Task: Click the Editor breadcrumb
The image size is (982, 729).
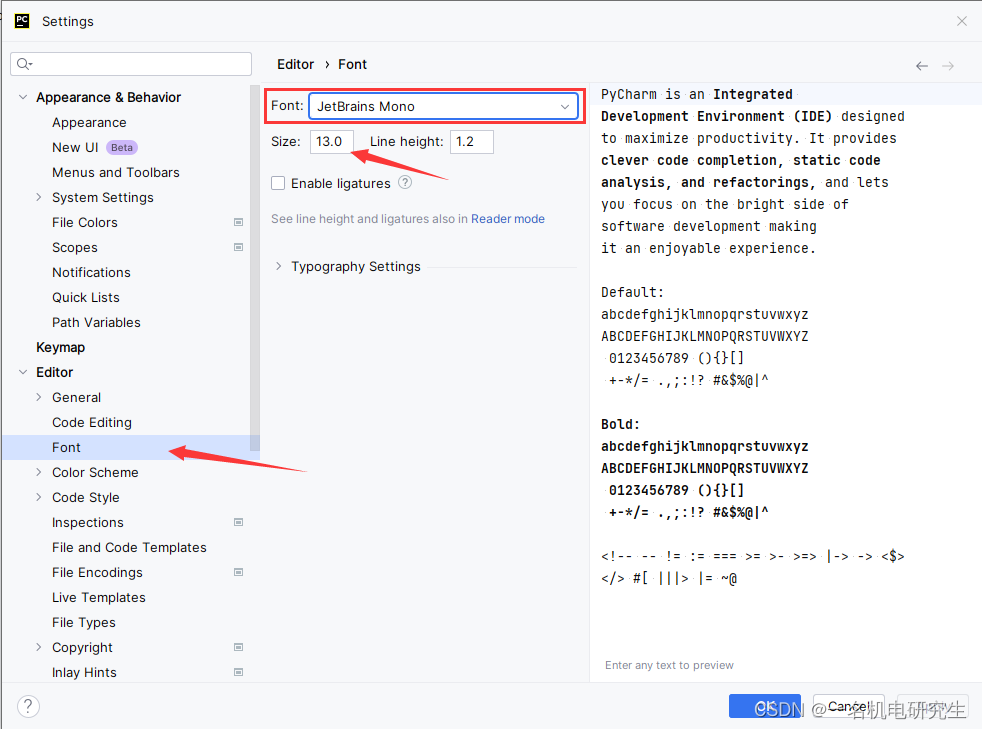Action: 296,65
